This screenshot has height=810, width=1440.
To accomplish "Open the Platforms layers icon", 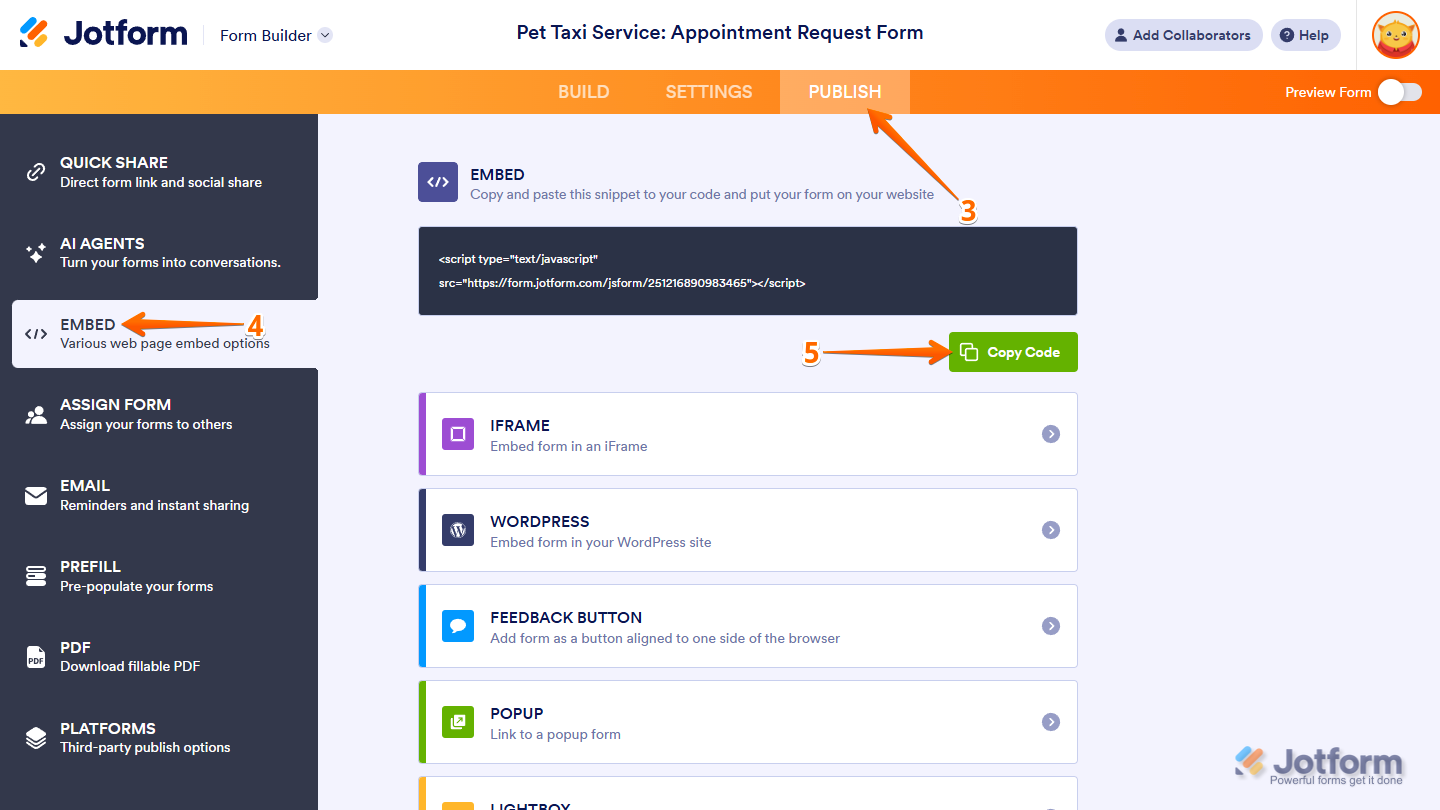I will pos(36,738).
